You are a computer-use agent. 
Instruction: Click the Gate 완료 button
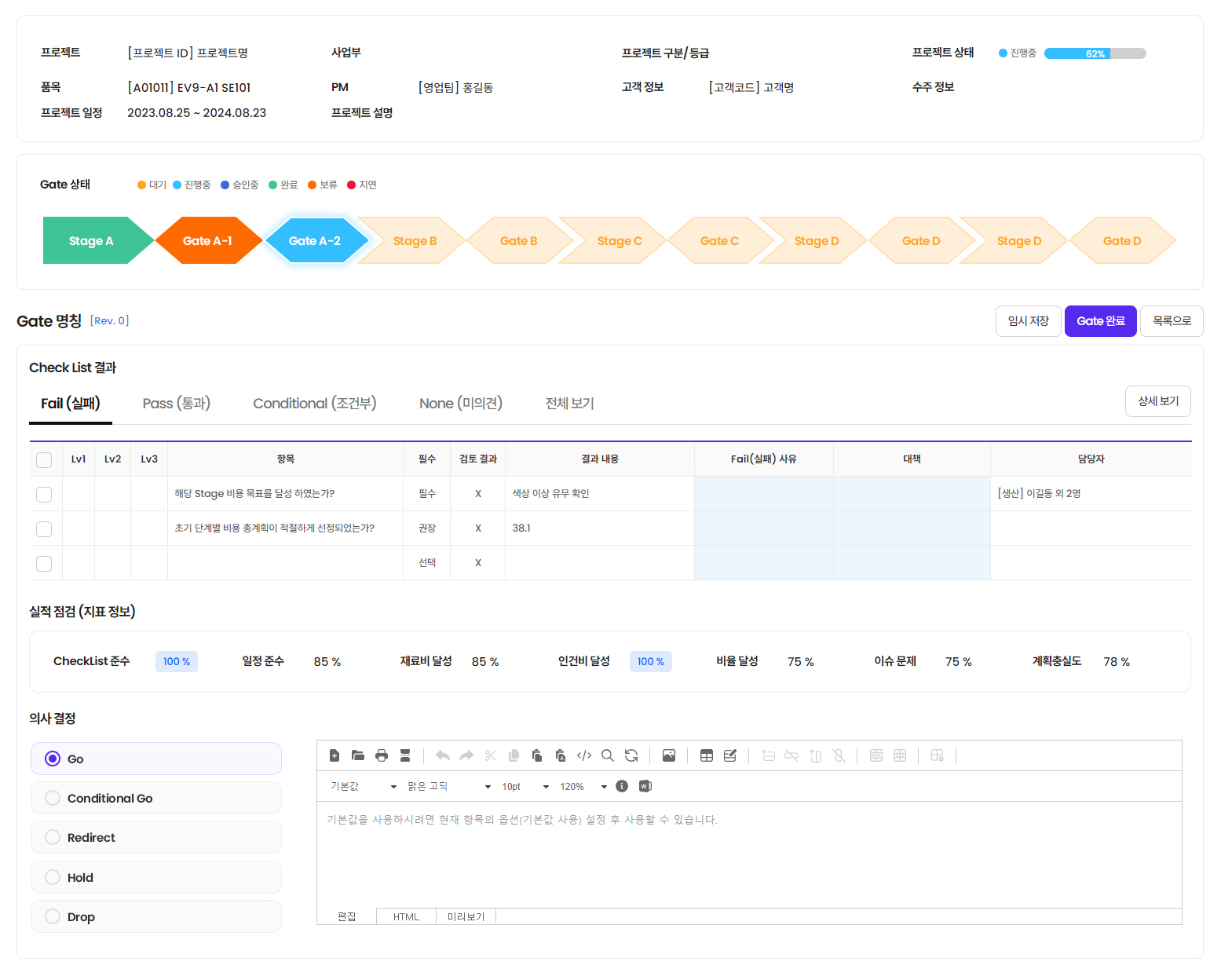[x=1100, y=321]
